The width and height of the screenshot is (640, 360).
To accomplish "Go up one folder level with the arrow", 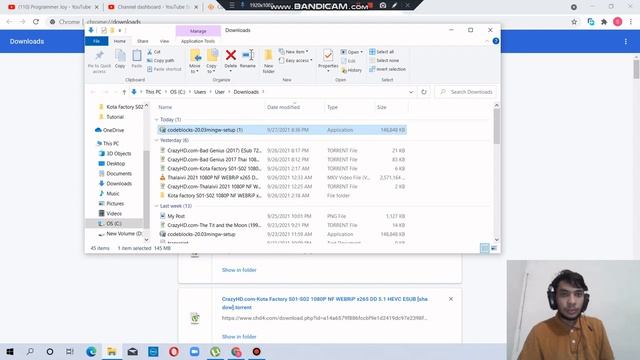I will [x=124, y=92].
